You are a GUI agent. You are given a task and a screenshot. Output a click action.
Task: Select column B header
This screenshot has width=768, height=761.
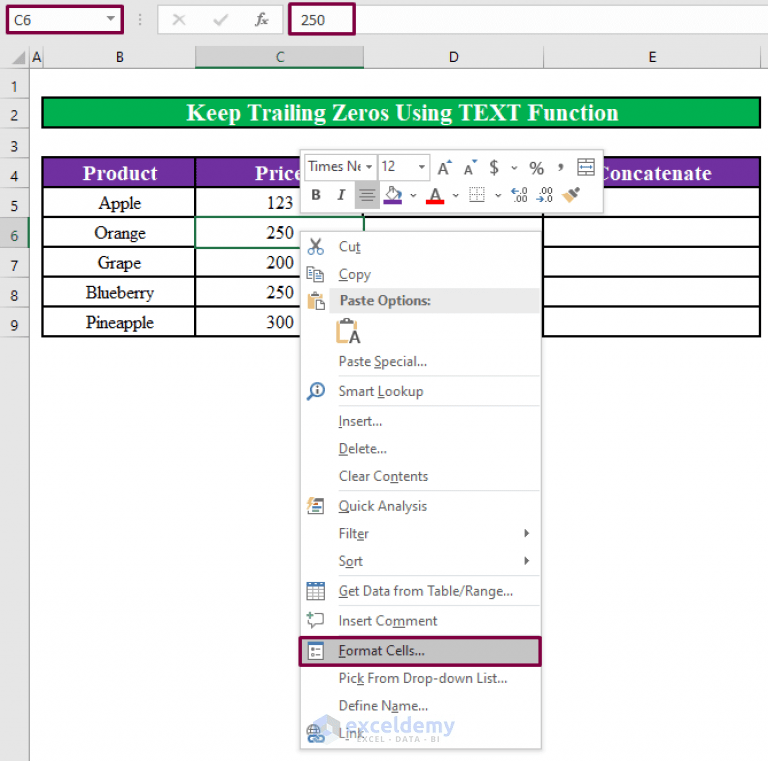click(x=120, y=57)
